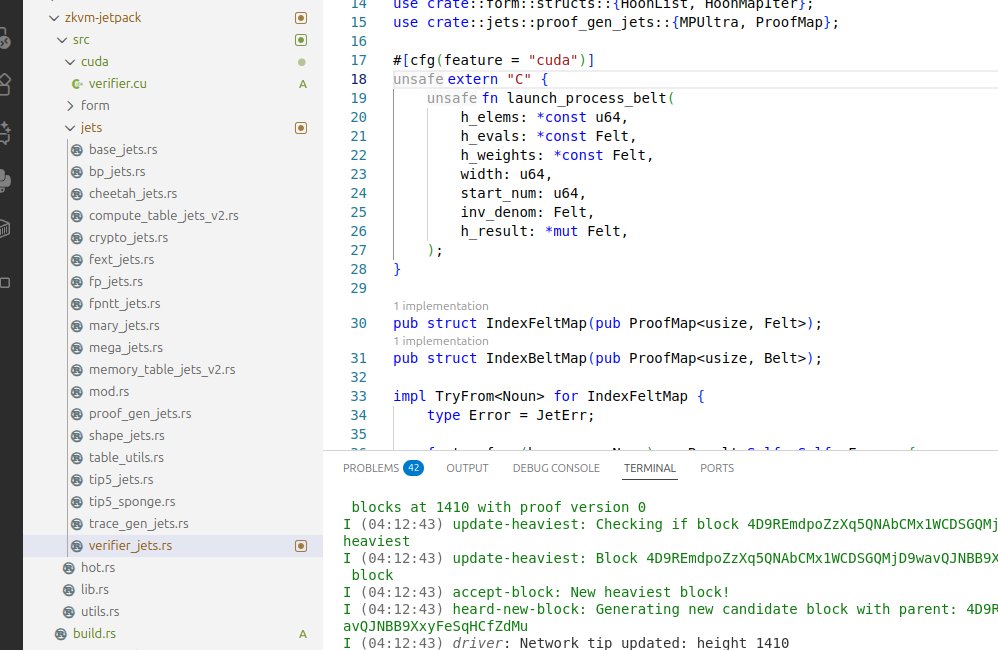
Task: Collapse the zkvm-jetpack folder
Action: (54, 18)
